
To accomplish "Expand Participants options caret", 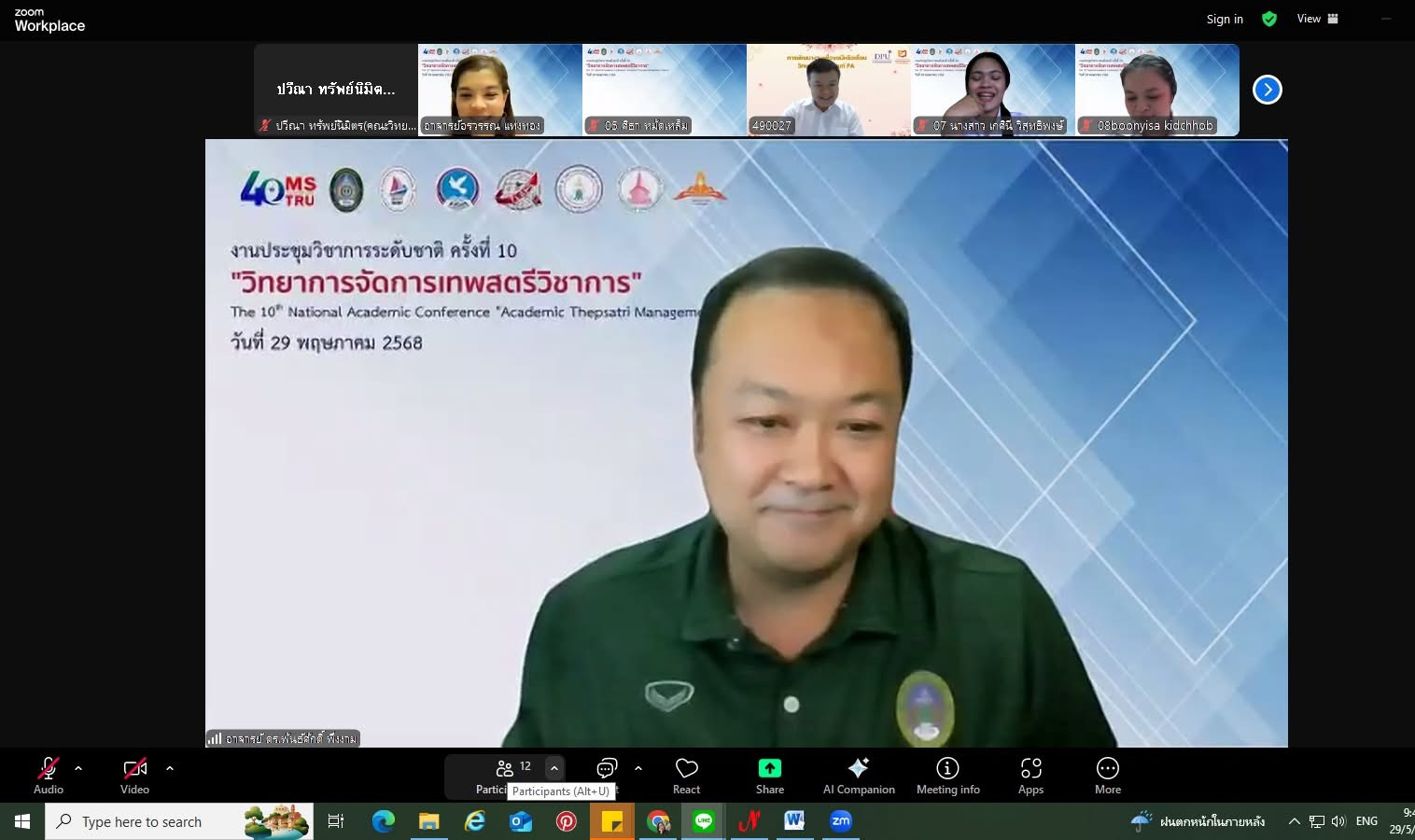I will pyautogui.click(x=554, y=768).
